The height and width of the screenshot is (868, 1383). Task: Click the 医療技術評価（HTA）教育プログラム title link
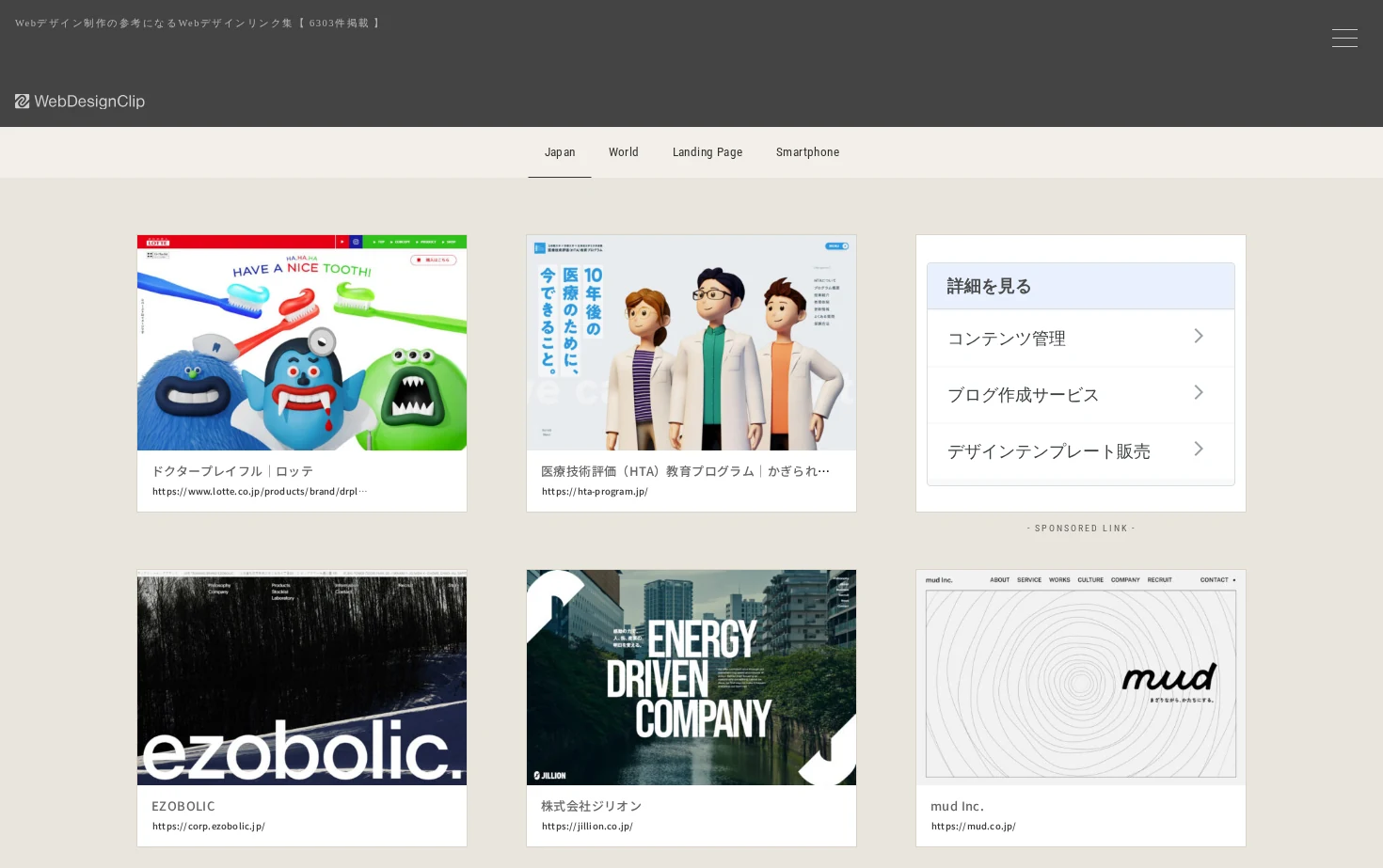[x=686, y=471]
